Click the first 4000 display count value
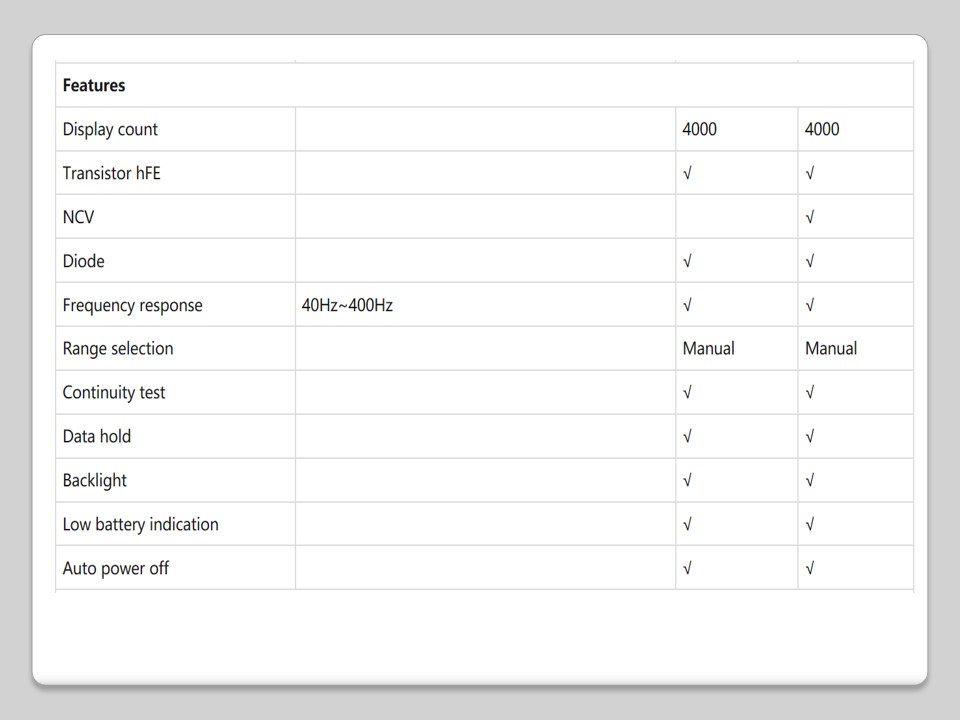This screenshot has height=720, width=960. 699,129
